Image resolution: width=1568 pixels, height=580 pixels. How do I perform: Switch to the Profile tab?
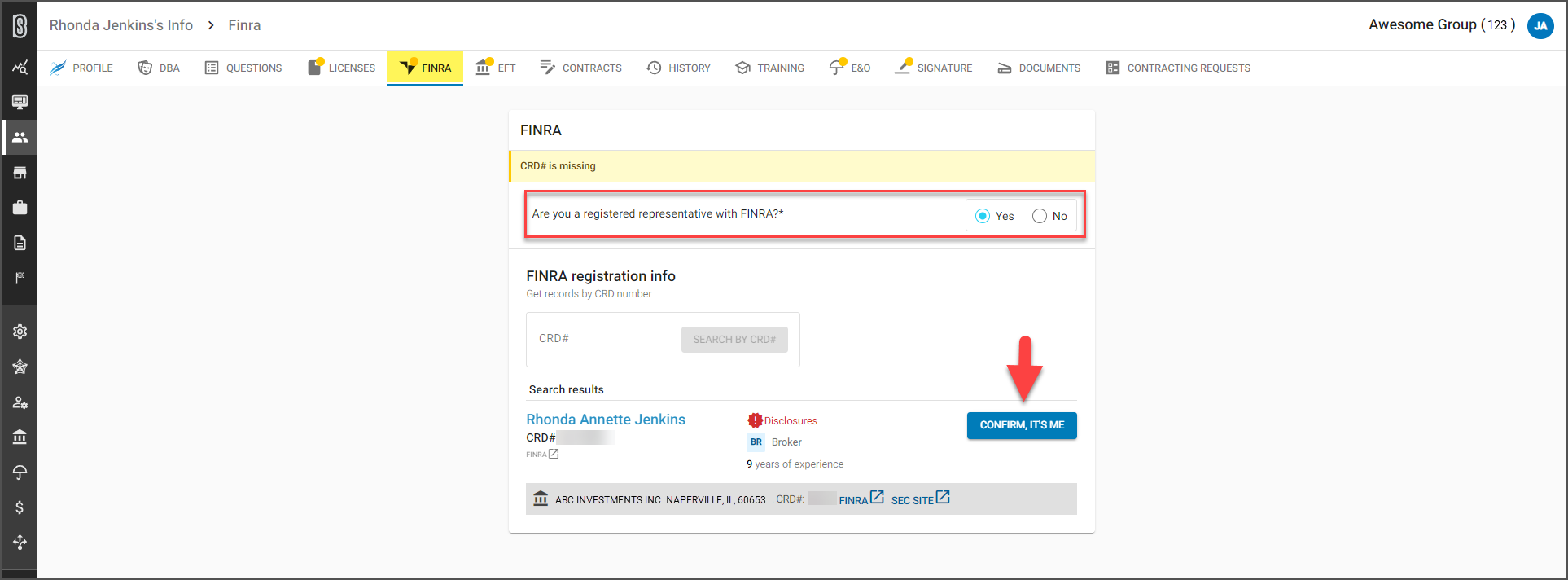point(81,68)
